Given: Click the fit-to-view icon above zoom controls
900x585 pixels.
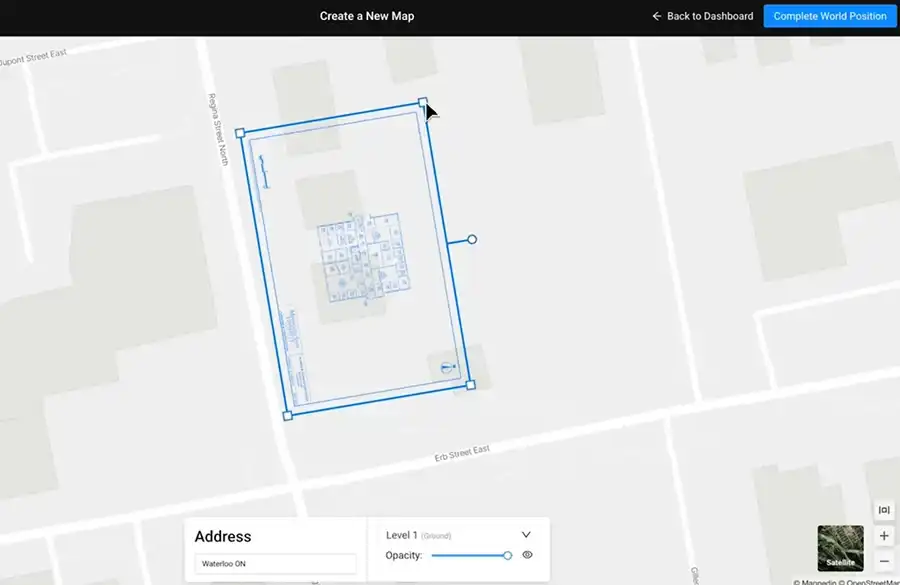Looking at the screenshot, I should click(x=884, y=510).
